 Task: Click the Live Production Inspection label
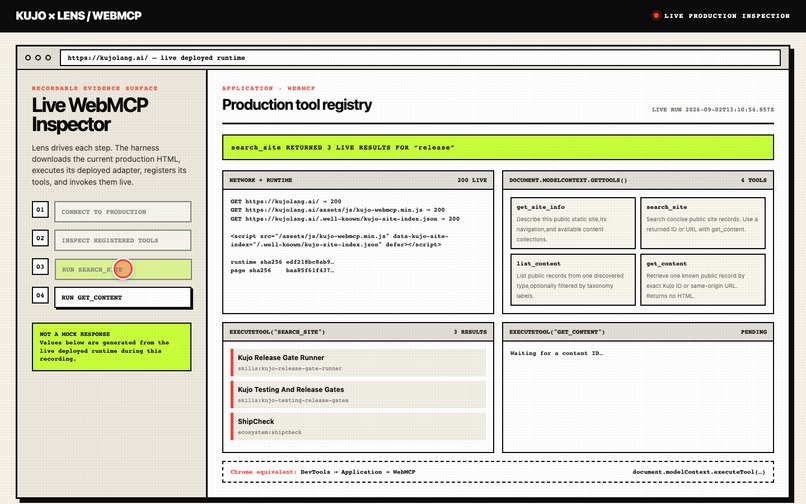(x=727, y=16)
